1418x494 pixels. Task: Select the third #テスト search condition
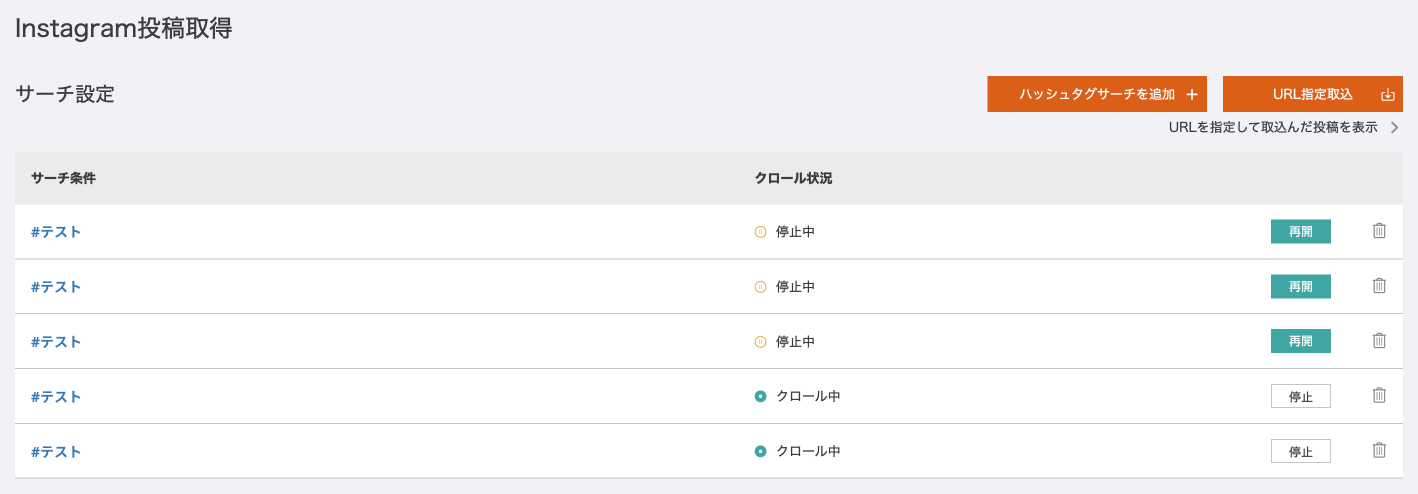click(56, 342)
